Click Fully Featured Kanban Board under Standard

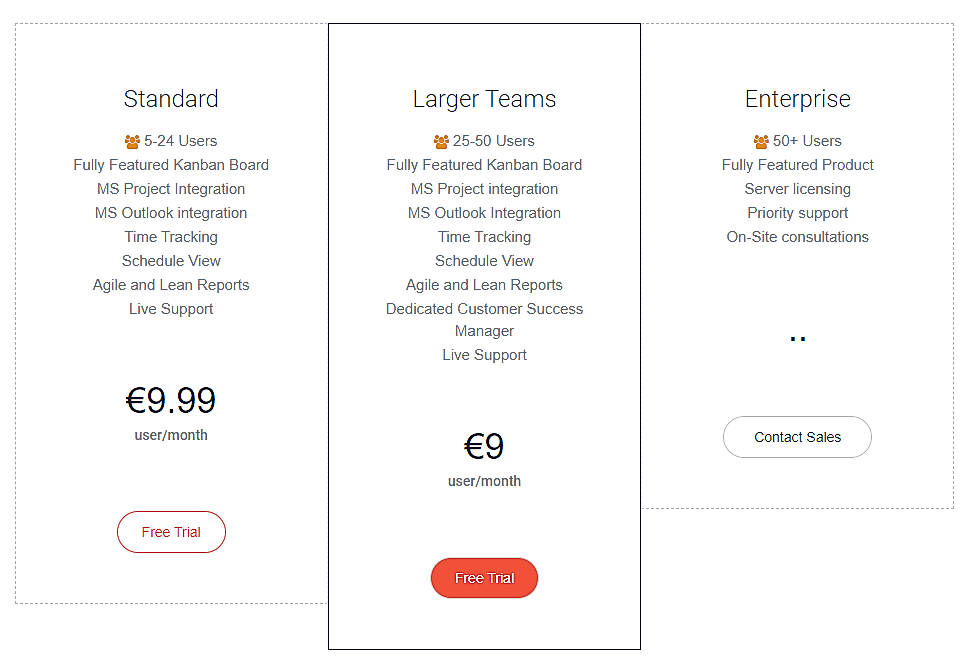point(171,164)
